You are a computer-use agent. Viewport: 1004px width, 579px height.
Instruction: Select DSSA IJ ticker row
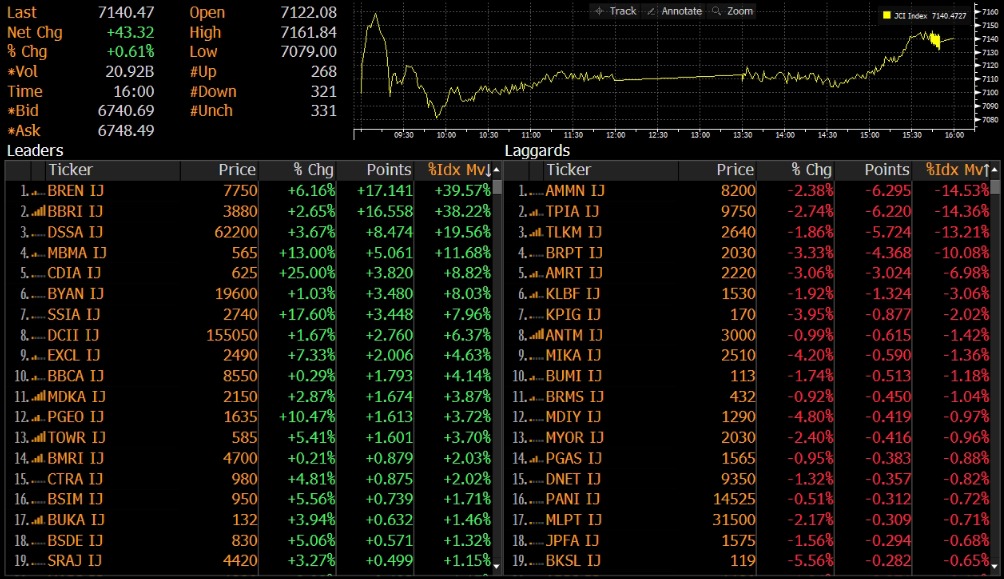click(x=250, y=232)
